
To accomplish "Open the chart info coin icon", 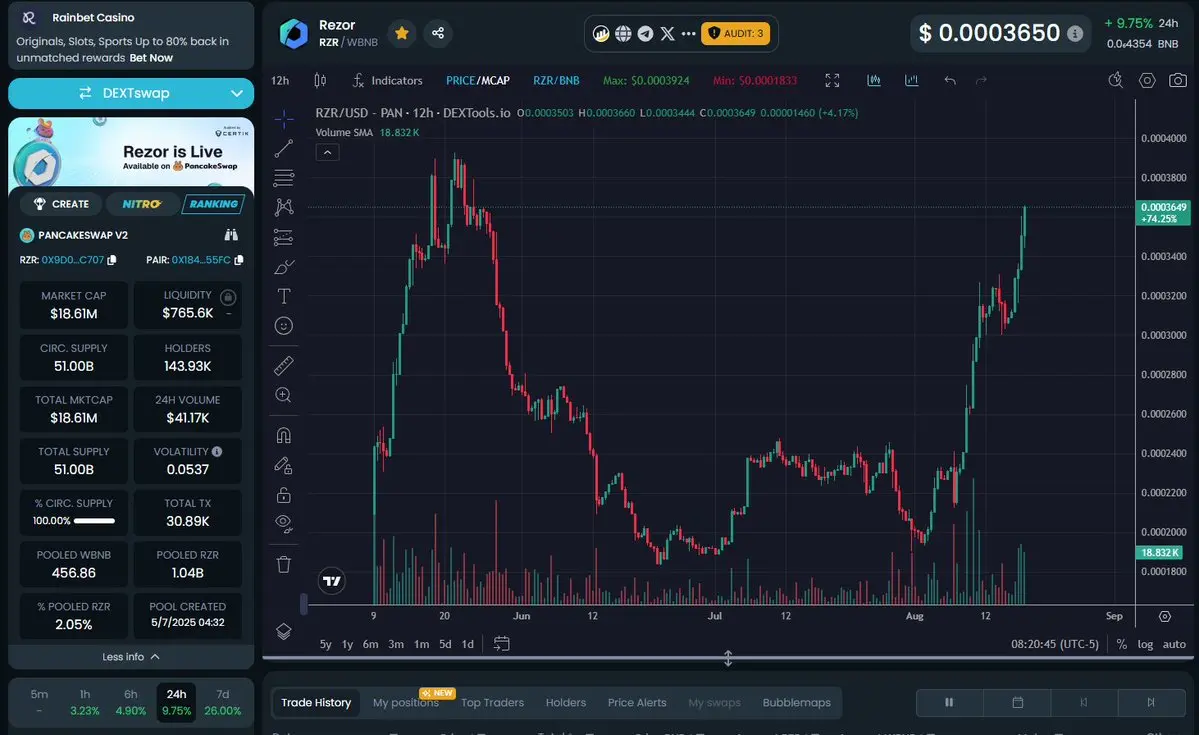I will coord(601,34).
